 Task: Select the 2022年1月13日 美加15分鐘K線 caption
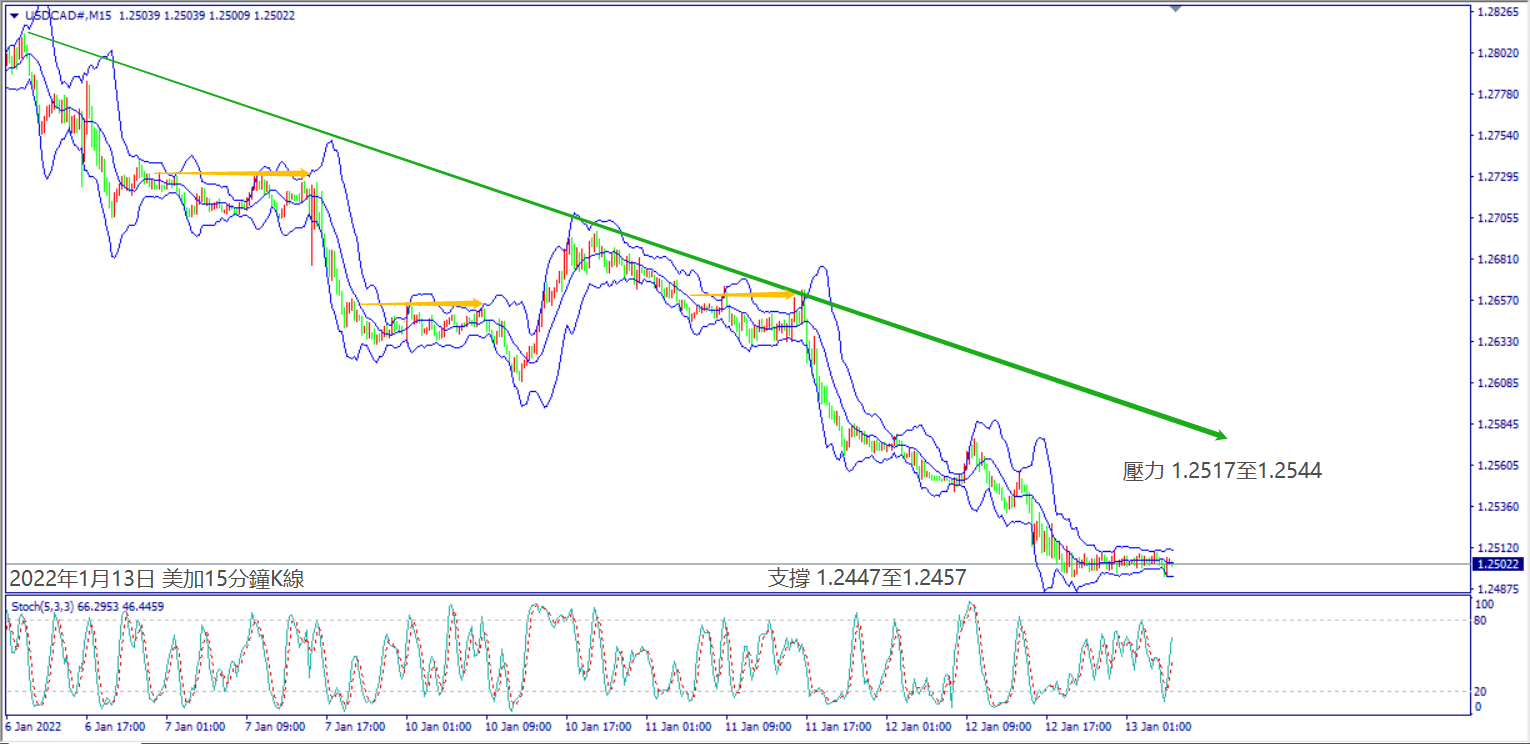157,578
